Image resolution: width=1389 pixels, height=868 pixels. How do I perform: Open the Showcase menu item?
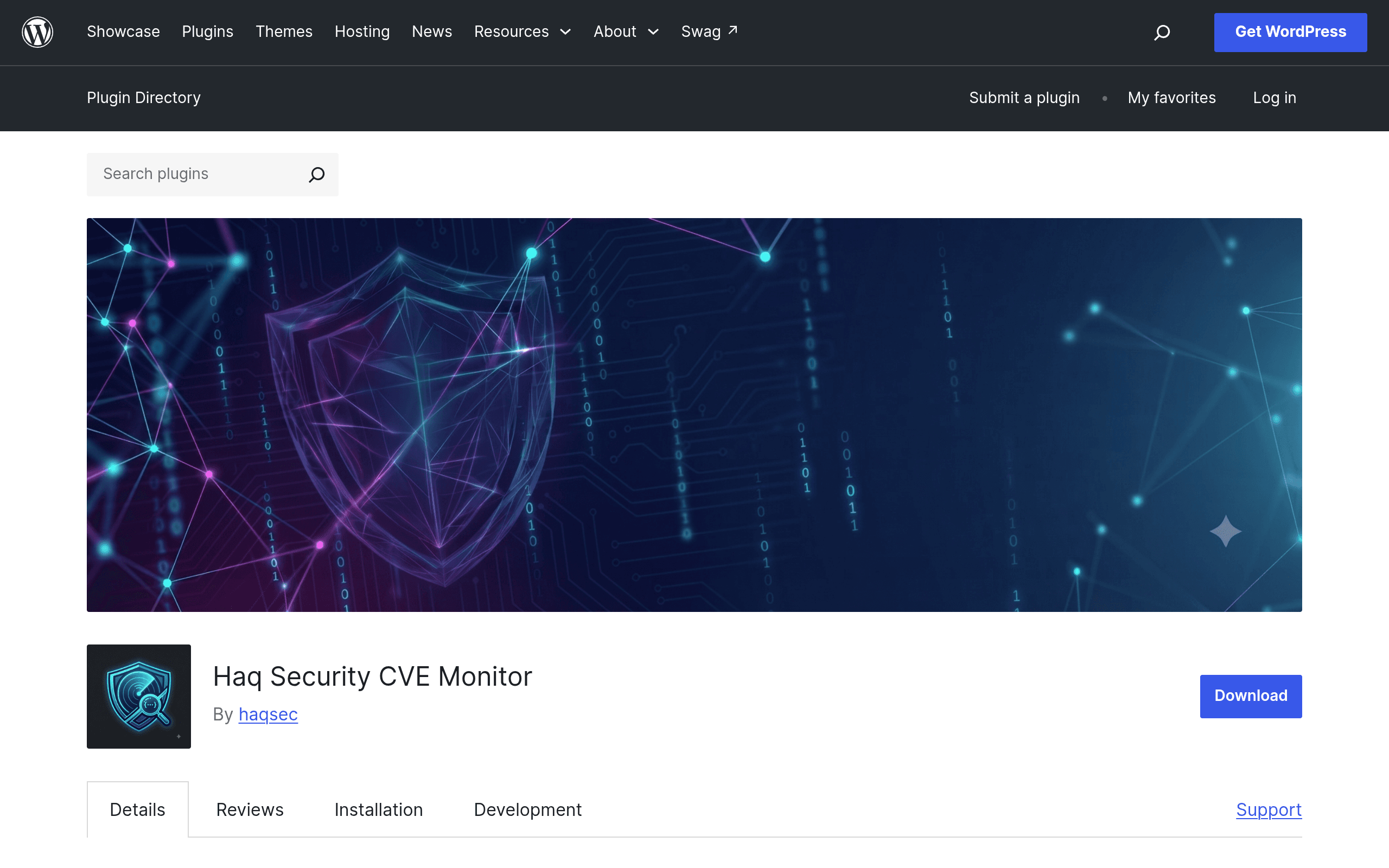coord(123,31)
